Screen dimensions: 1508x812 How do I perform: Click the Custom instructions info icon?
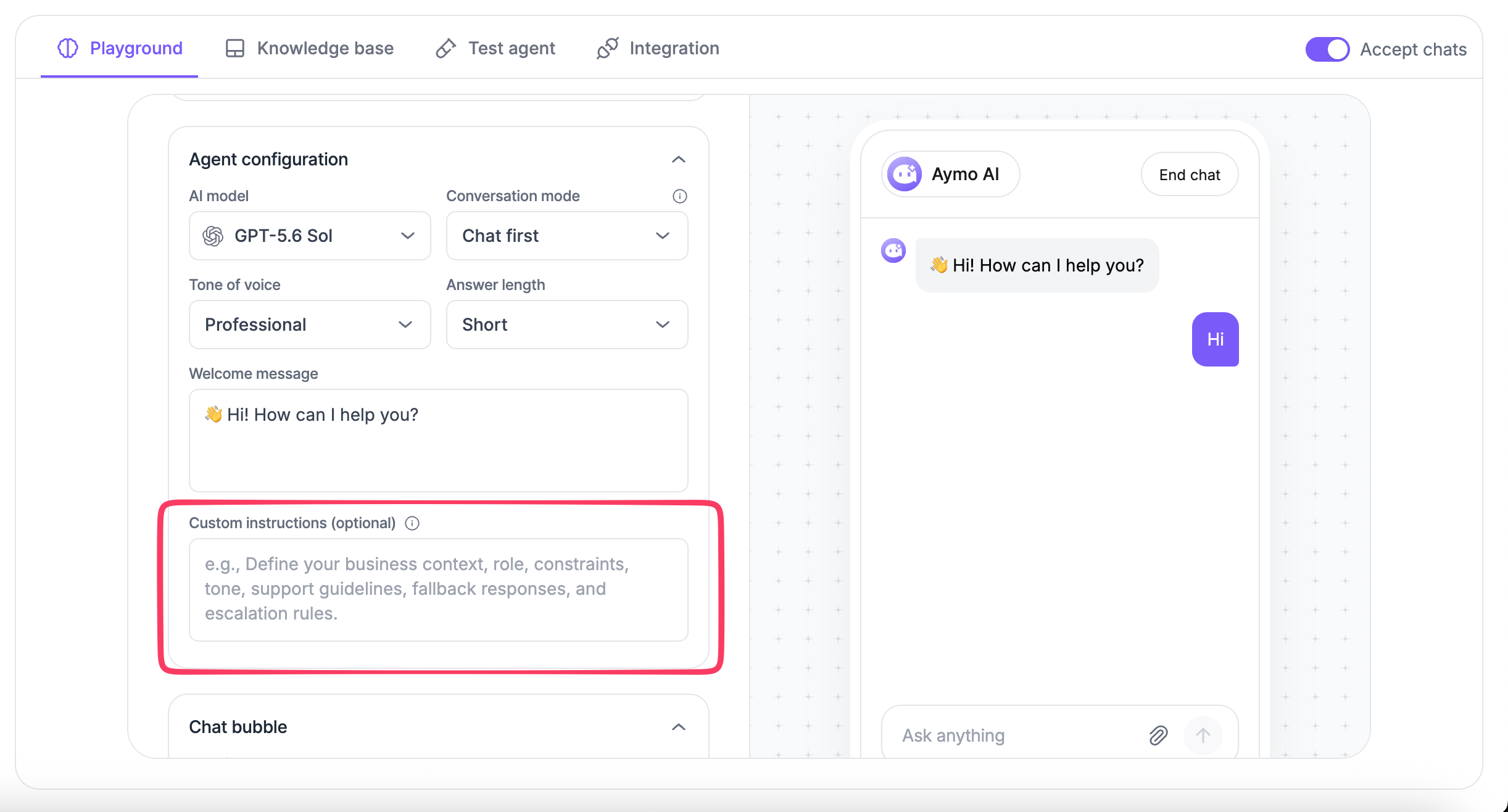coord(412,523)
